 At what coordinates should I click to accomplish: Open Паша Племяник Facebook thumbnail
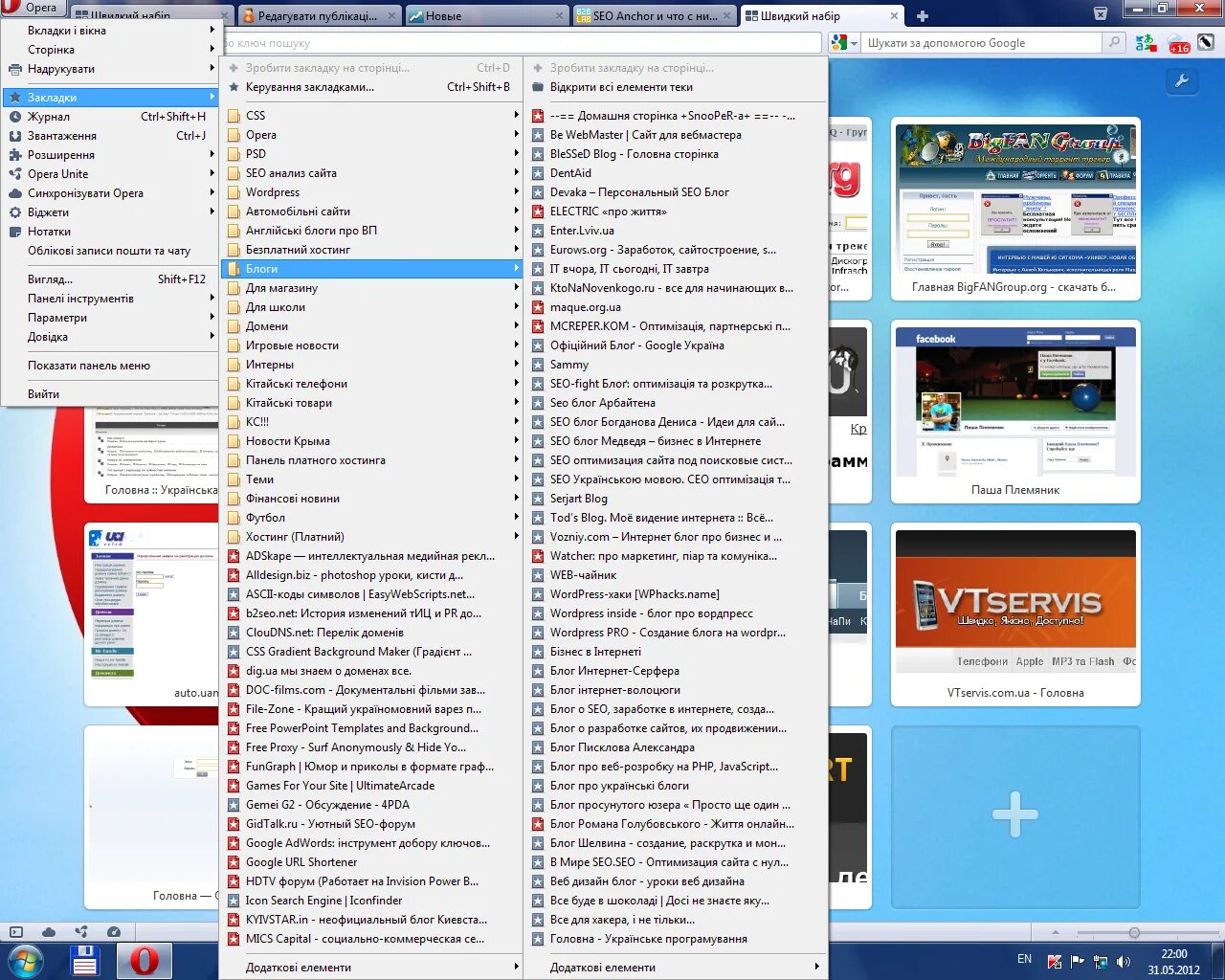coord(1015,412)
